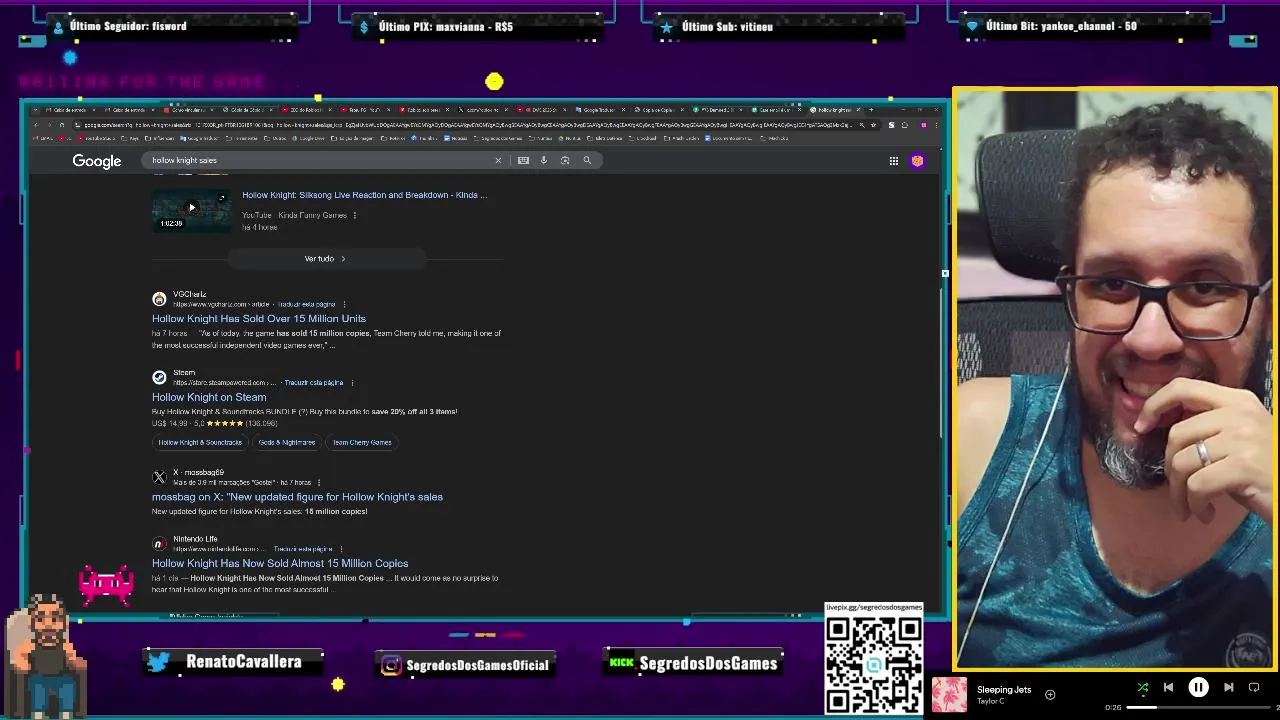Open the Google account avatar menu
The width and height of the screenshot is (1280, 720).
[x=917, y=161]
